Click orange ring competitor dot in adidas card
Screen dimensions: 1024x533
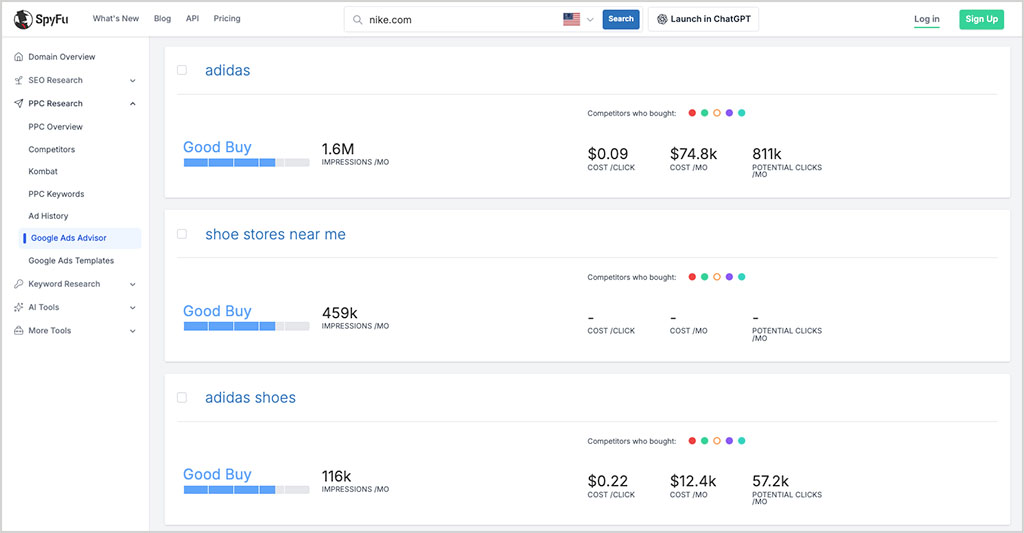pos(717,113)
